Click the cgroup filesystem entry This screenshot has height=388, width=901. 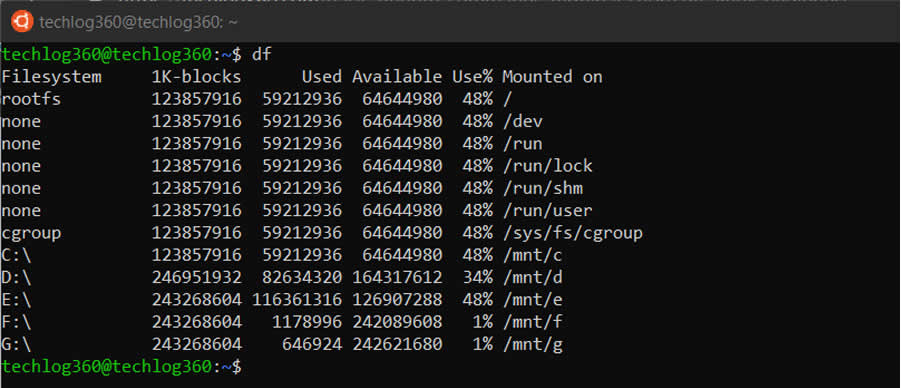point(32,233)
